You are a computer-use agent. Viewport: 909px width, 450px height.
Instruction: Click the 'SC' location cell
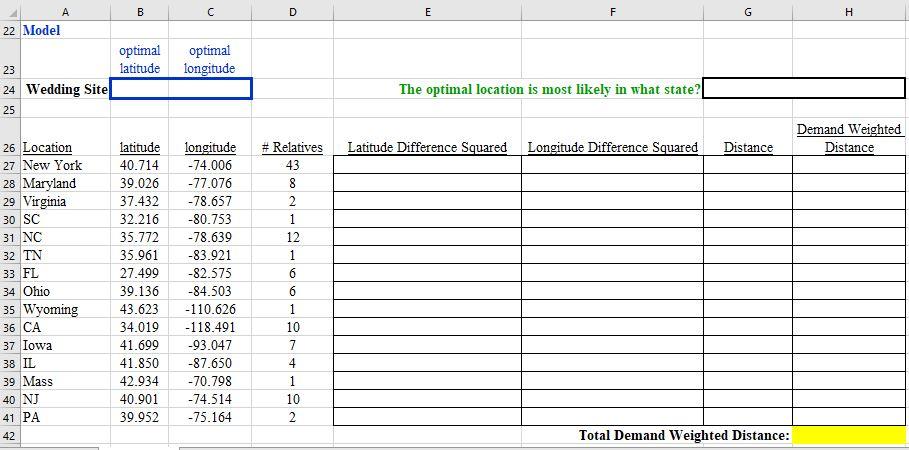pos(66,219)
